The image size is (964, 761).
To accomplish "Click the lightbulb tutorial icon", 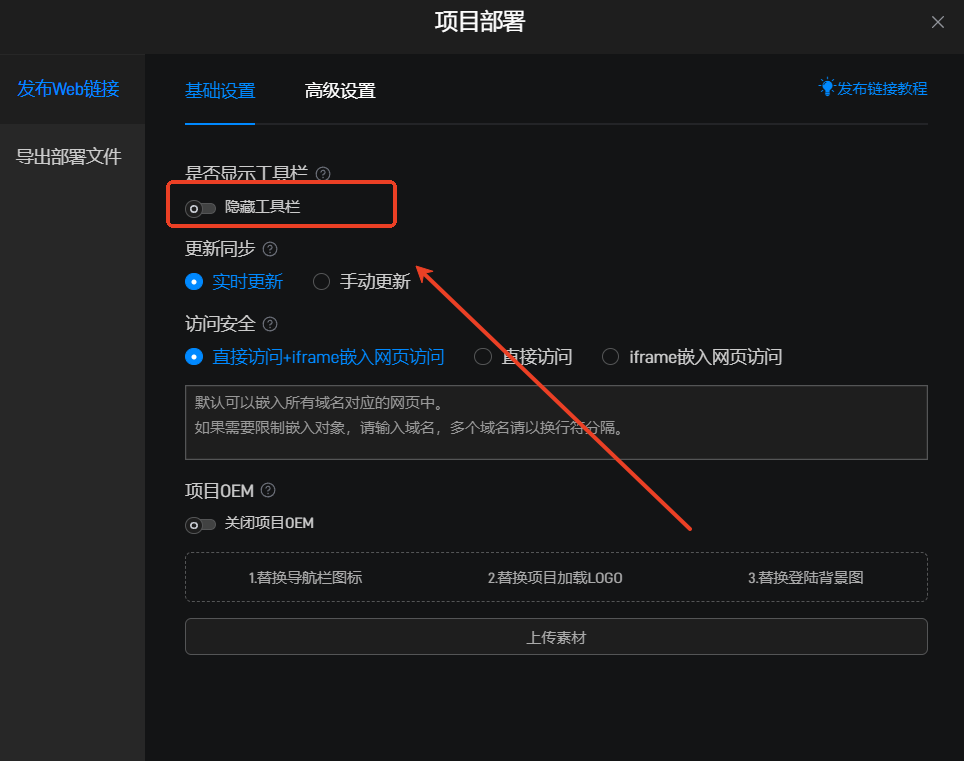I will [x=827, y=88].
